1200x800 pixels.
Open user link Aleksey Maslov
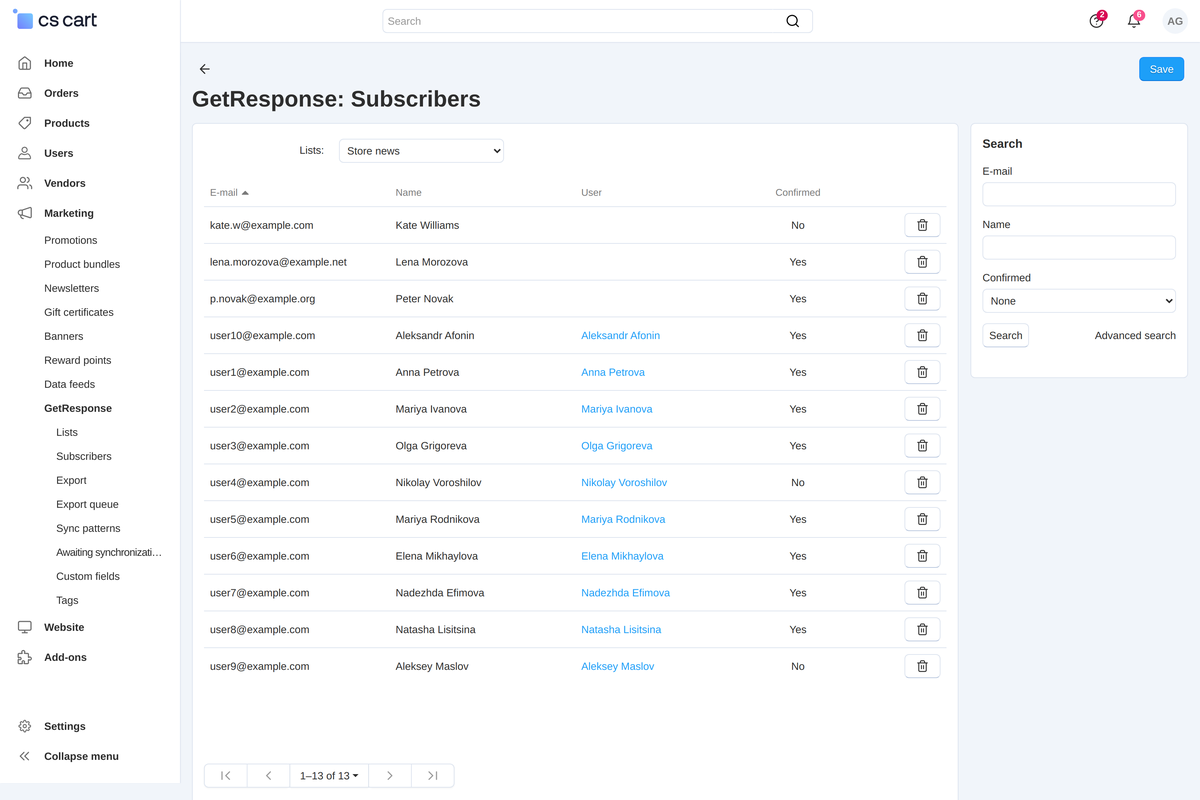617,666
